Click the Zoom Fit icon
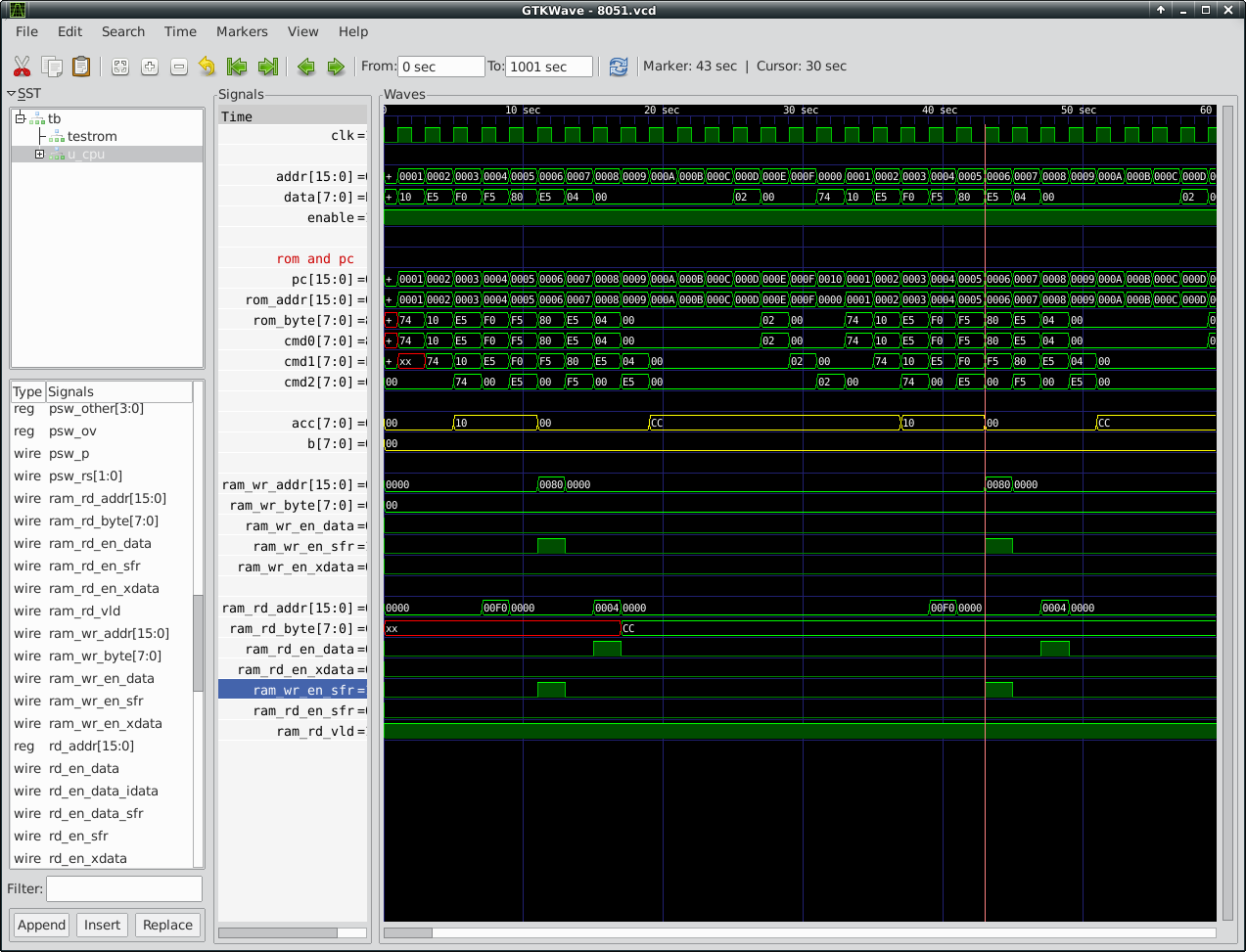The image size is (1246, 952). 120,67
